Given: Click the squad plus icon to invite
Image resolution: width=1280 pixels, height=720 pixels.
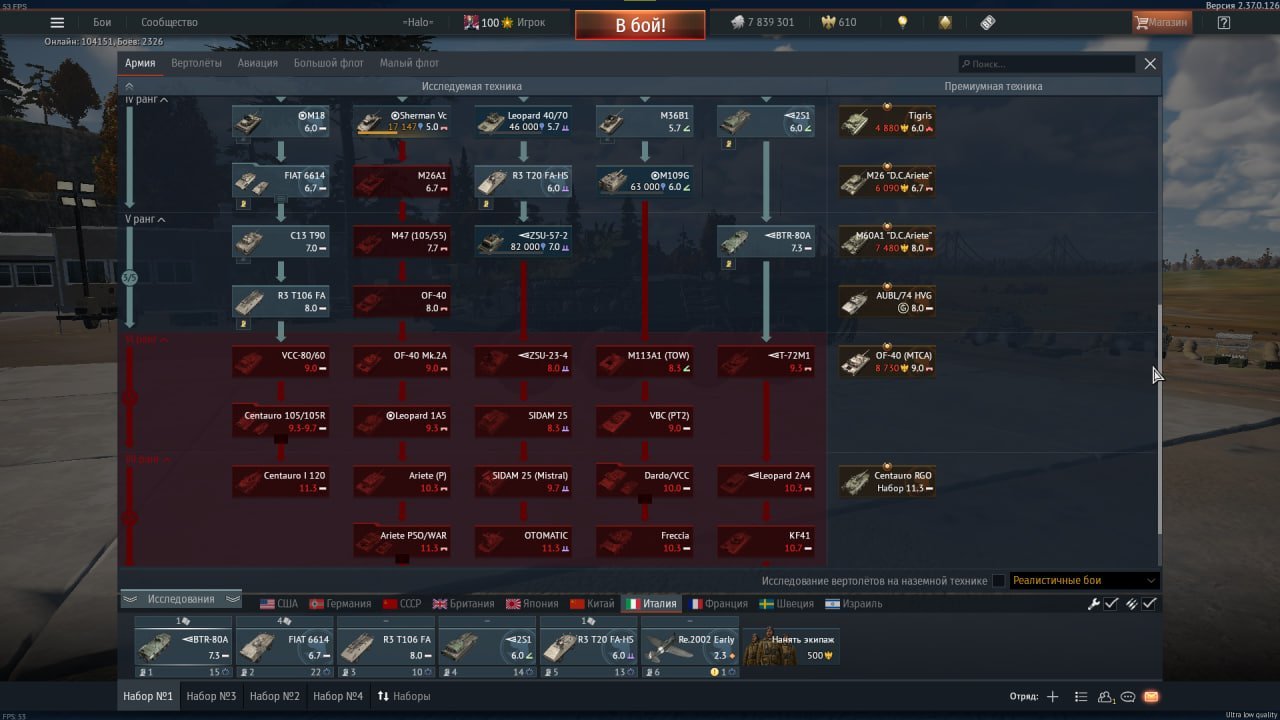Looking at the screenshot, I should 1052,697.
